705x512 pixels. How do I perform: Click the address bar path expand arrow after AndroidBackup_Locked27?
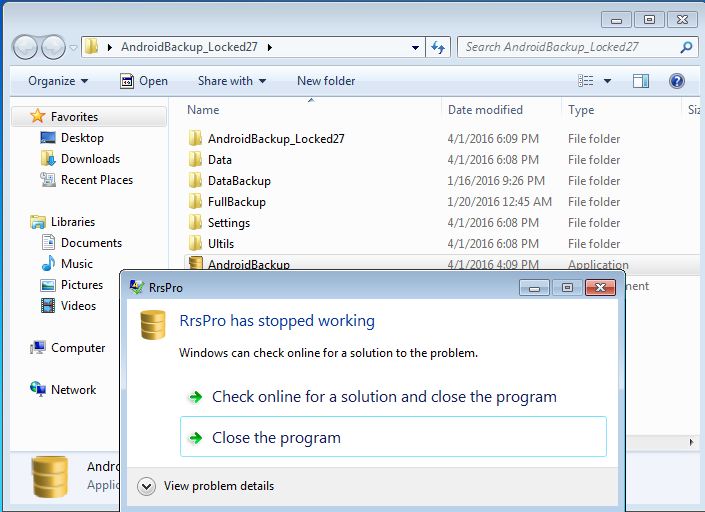pos(269,47)
